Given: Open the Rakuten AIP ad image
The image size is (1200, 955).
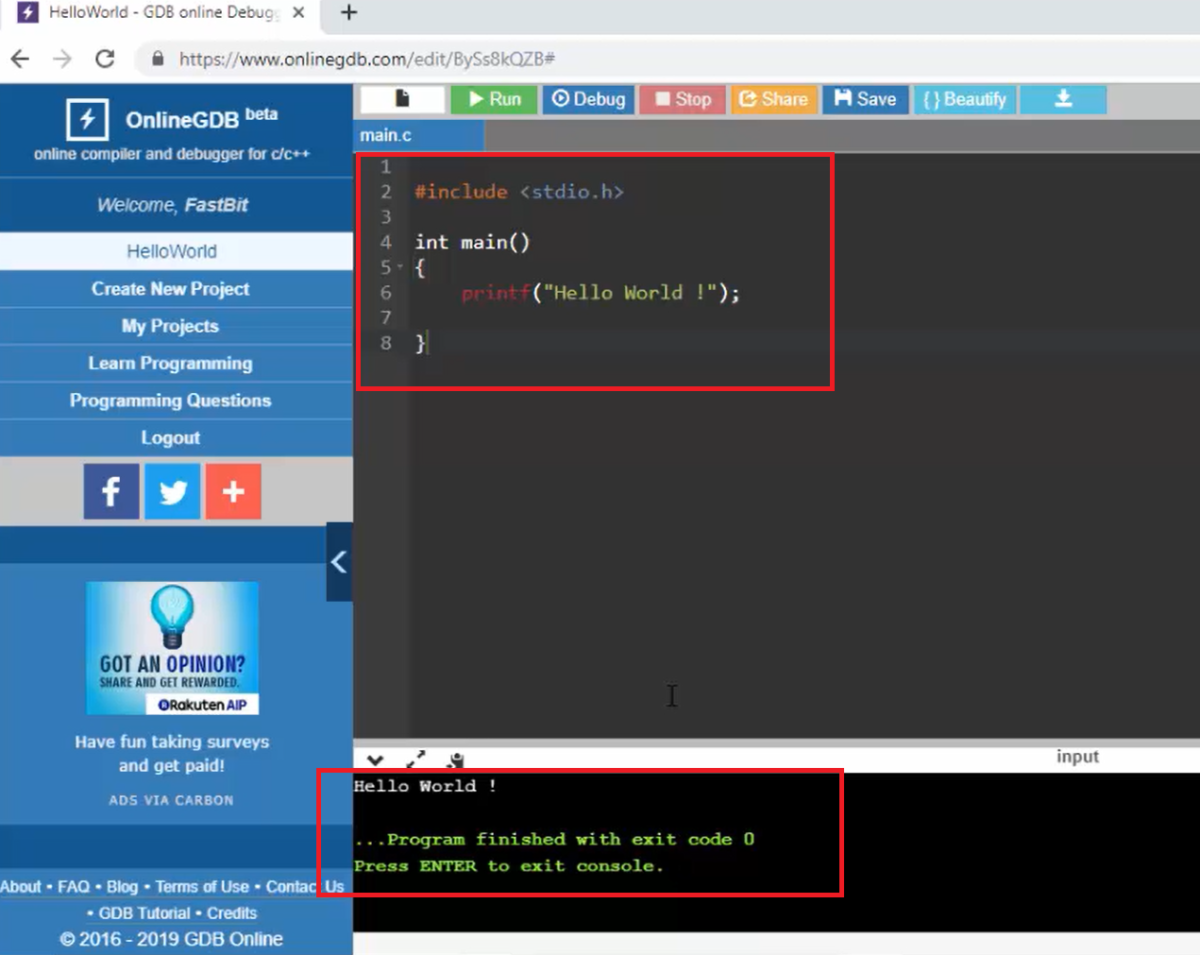Looking at the screenshot, I should pos(172,648).
